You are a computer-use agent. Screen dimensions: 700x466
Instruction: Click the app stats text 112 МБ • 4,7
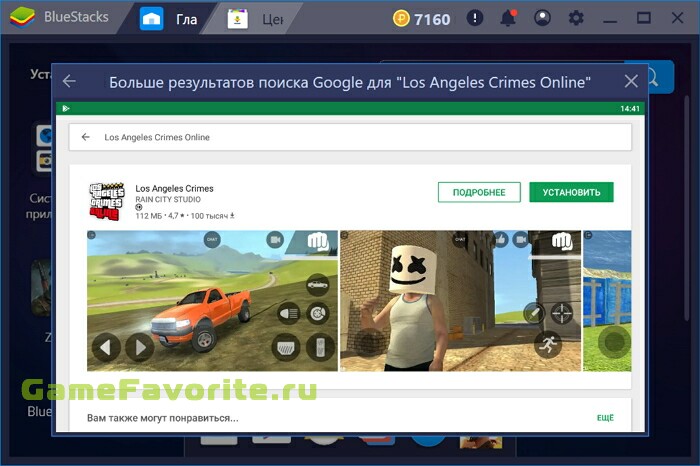[185, 216]
